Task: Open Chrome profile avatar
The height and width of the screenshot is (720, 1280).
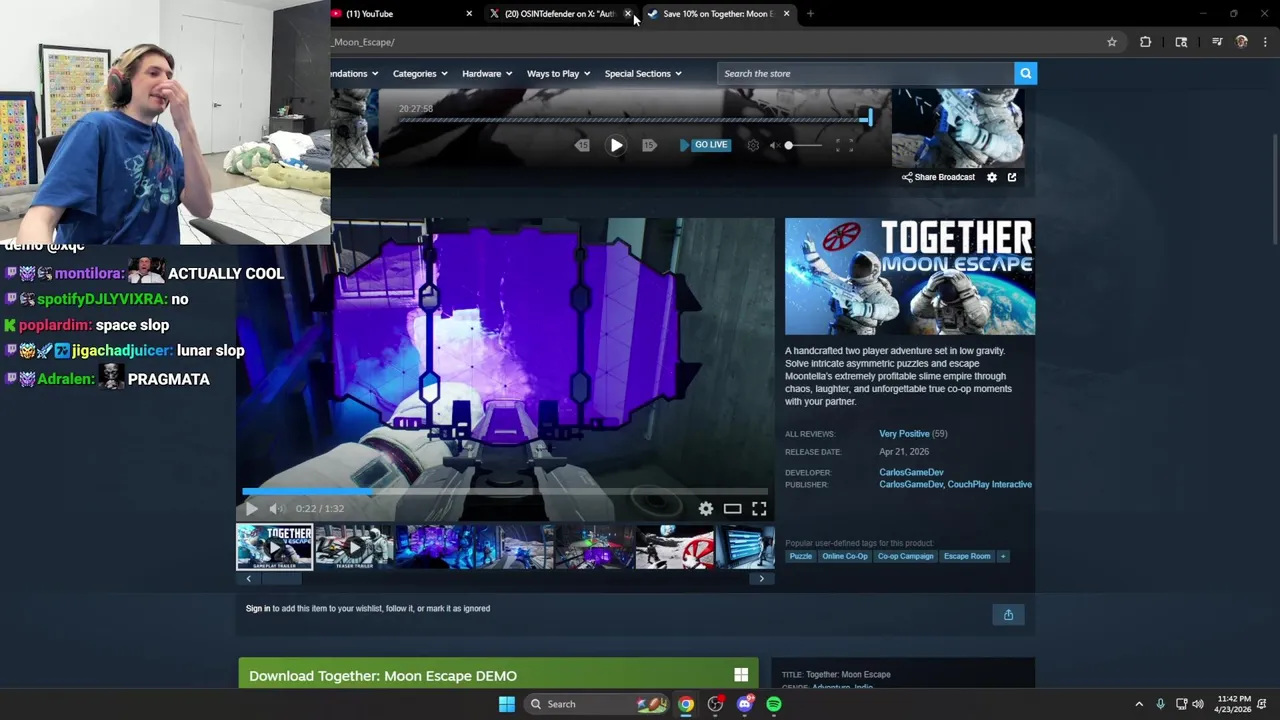Action: click(x=1242, y=42)
